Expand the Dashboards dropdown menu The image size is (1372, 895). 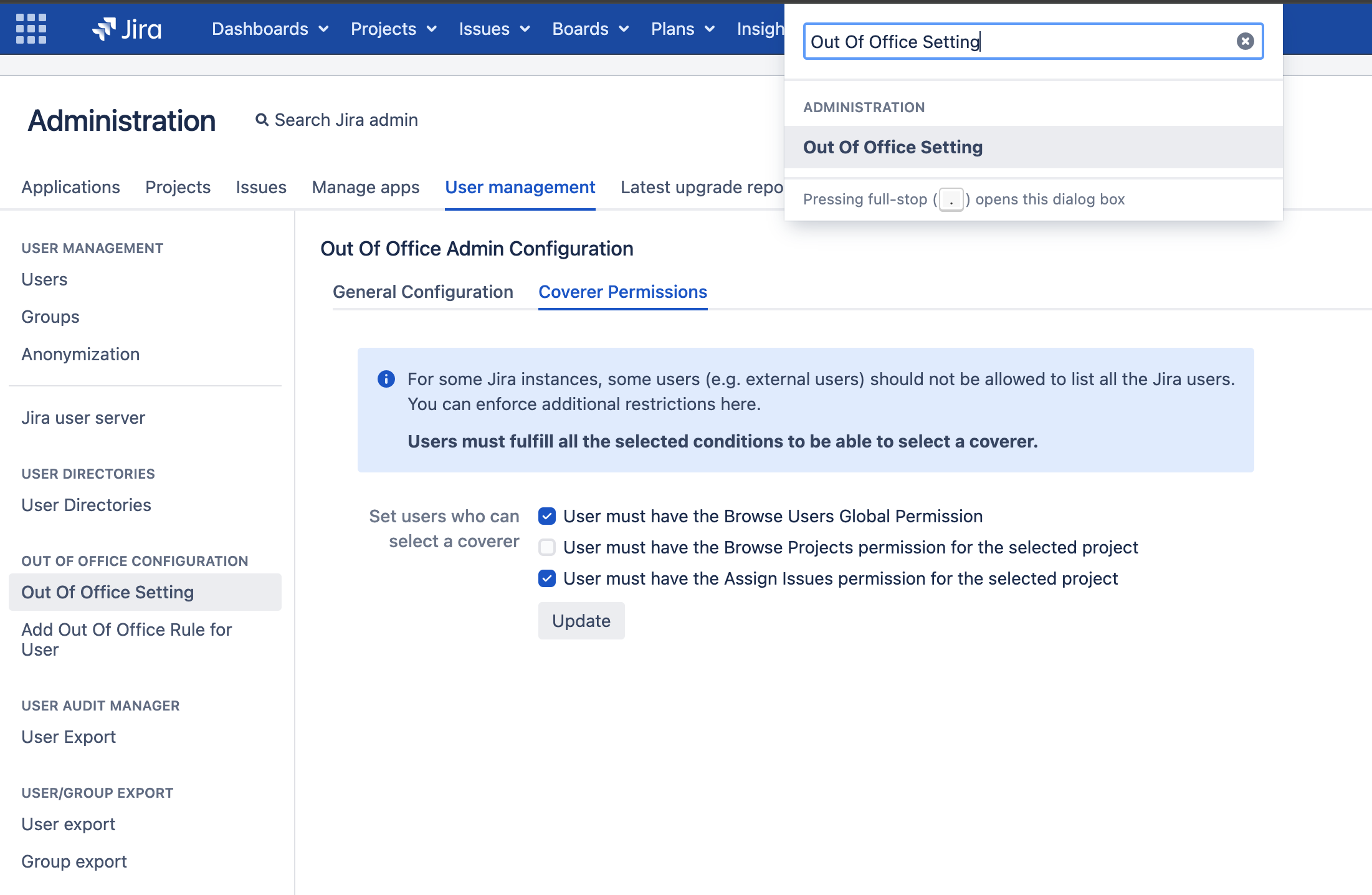point(270,29)
